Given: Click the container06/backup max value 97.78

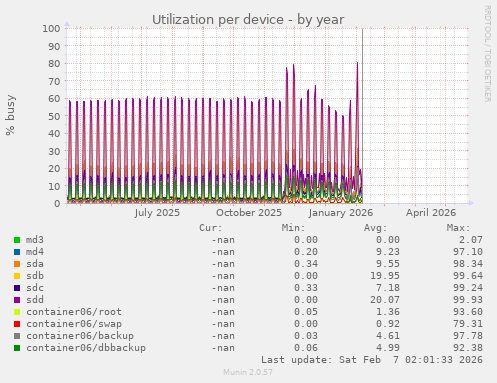Looking at the screenshot, I should coord(468,336).
